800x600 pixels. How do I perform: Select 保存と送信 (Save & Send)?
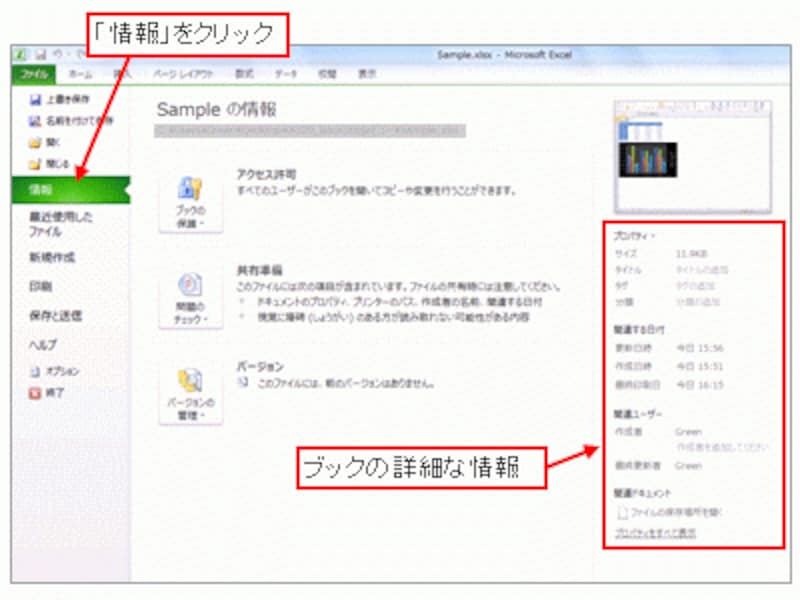(x=55, y=315)
